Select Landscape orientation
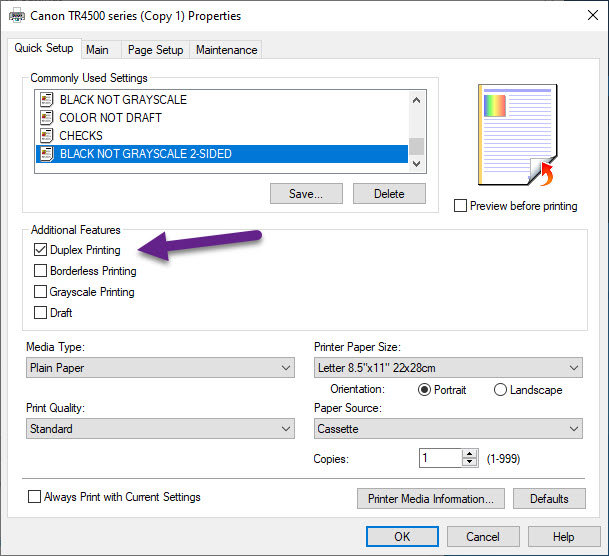 [500, 389]
